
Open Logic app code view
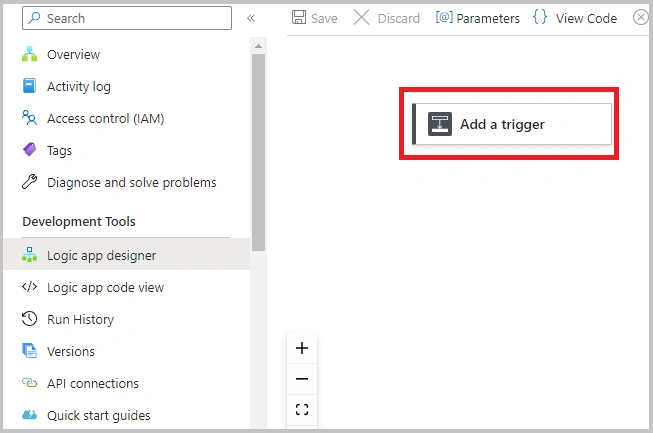(x=105, y=288)
